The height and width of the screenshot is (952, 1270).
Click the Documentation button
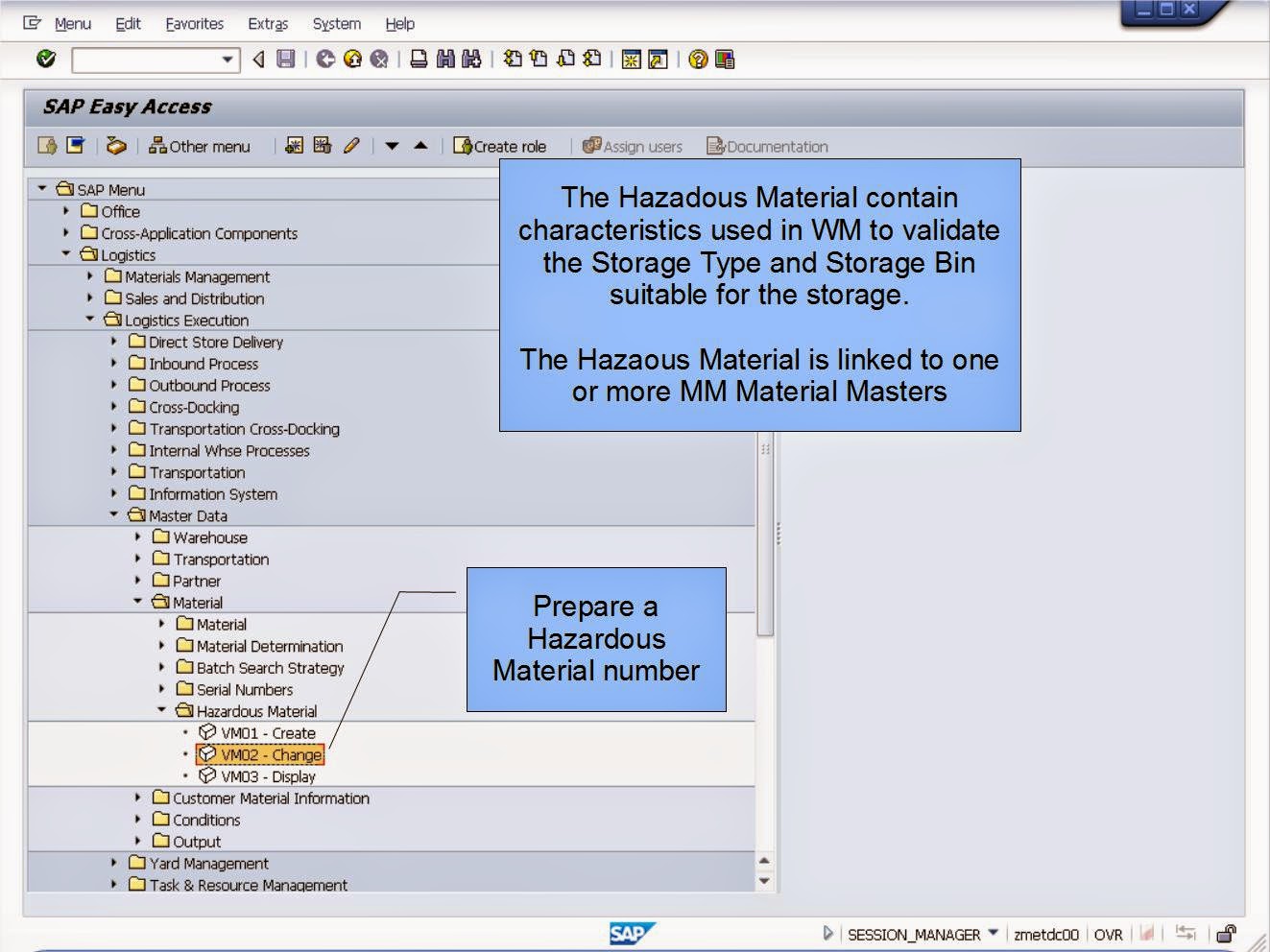[x=767, y=146]
